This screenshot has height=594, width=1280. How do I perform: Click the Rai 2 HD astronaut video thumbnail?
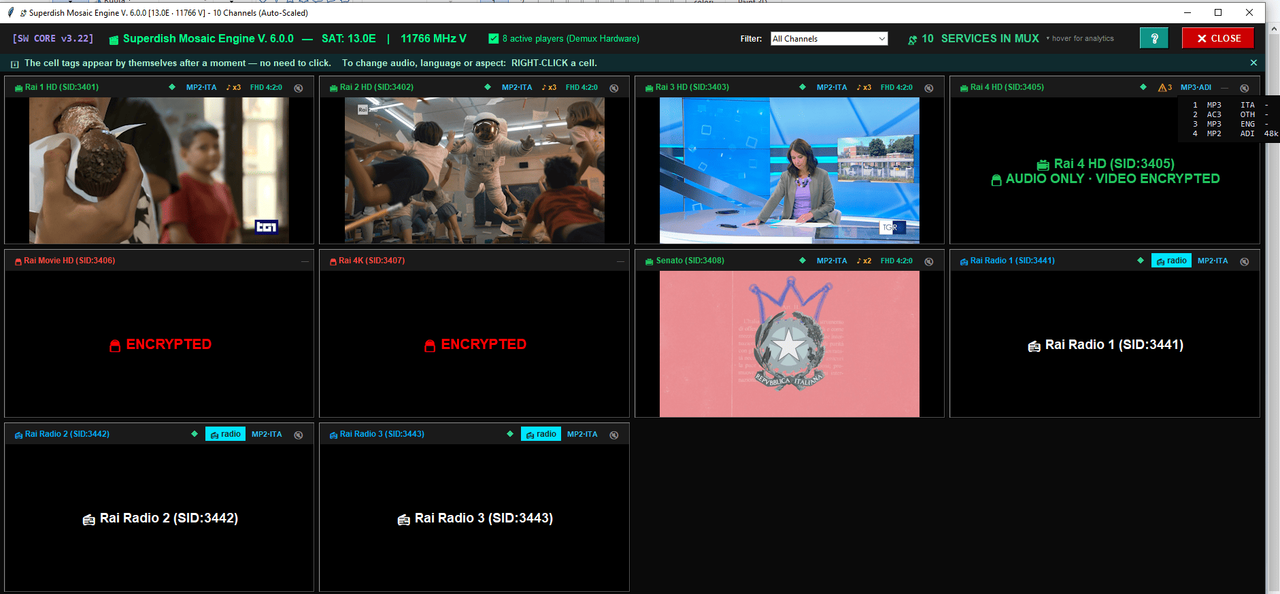474,170
